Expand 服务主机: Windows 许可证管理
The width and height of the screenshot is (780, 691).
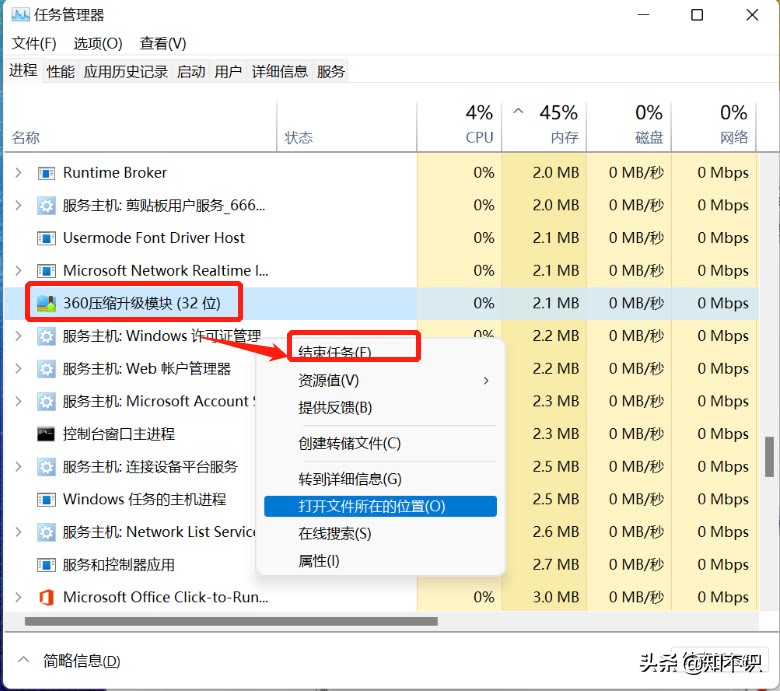[x=18, y=336]
